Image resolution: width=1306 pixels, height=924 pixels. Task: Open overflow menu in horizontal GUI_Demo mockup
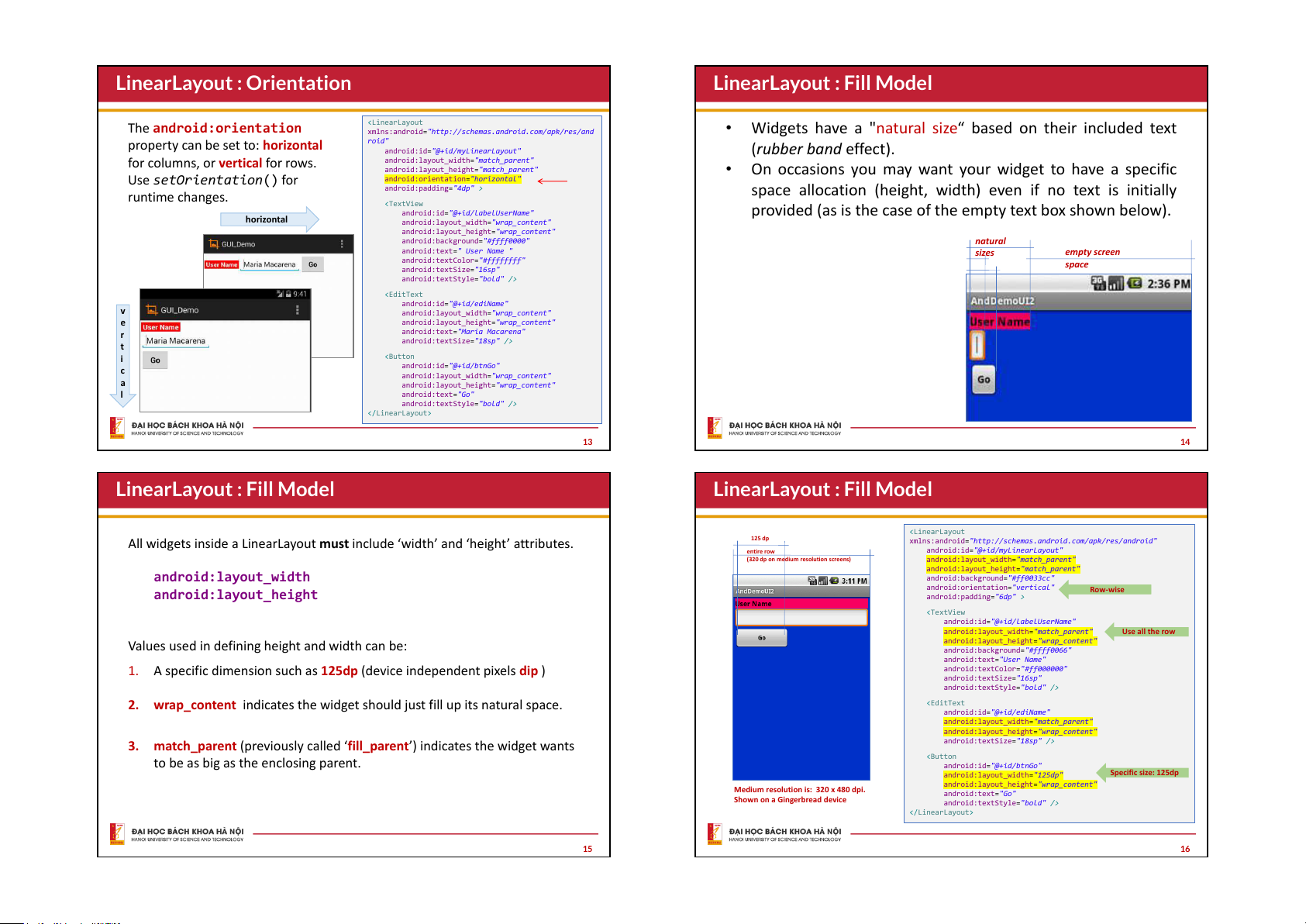pos(342,244)
